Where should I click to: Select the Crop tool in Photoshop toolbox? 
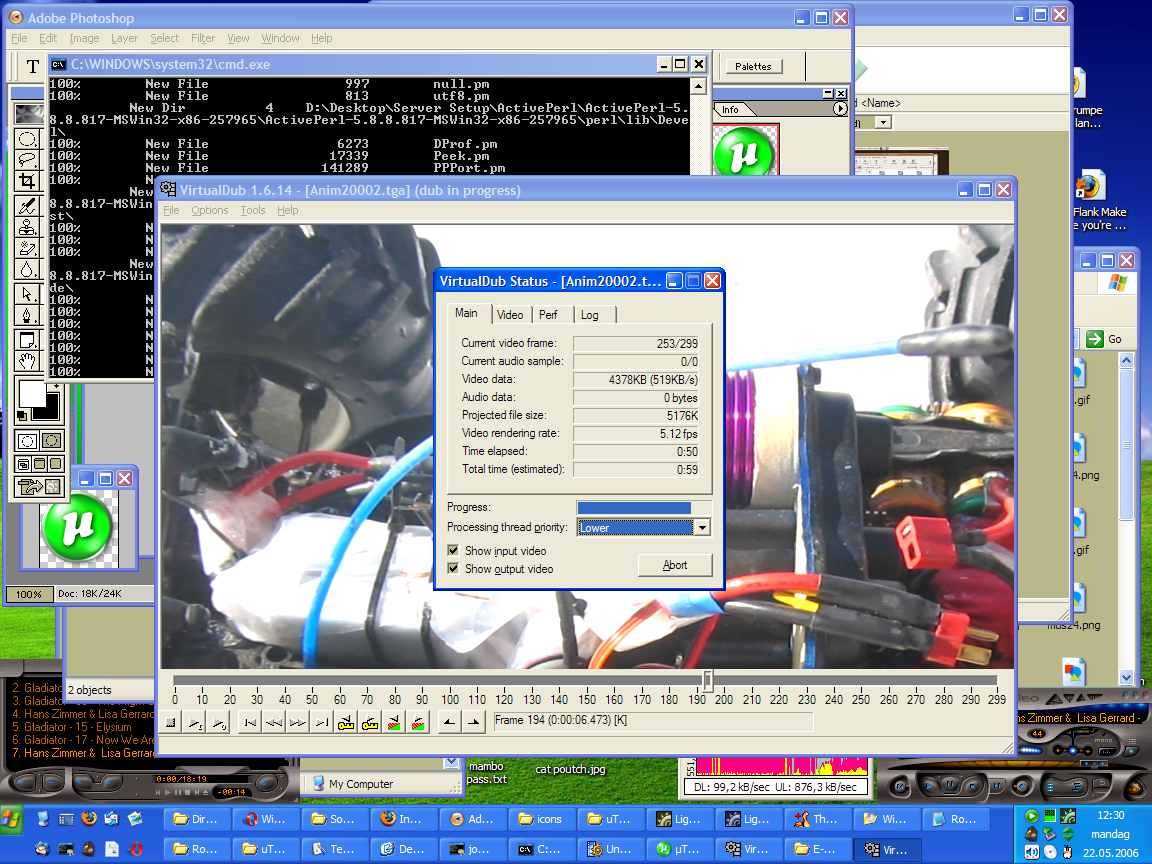pos(28,180)
